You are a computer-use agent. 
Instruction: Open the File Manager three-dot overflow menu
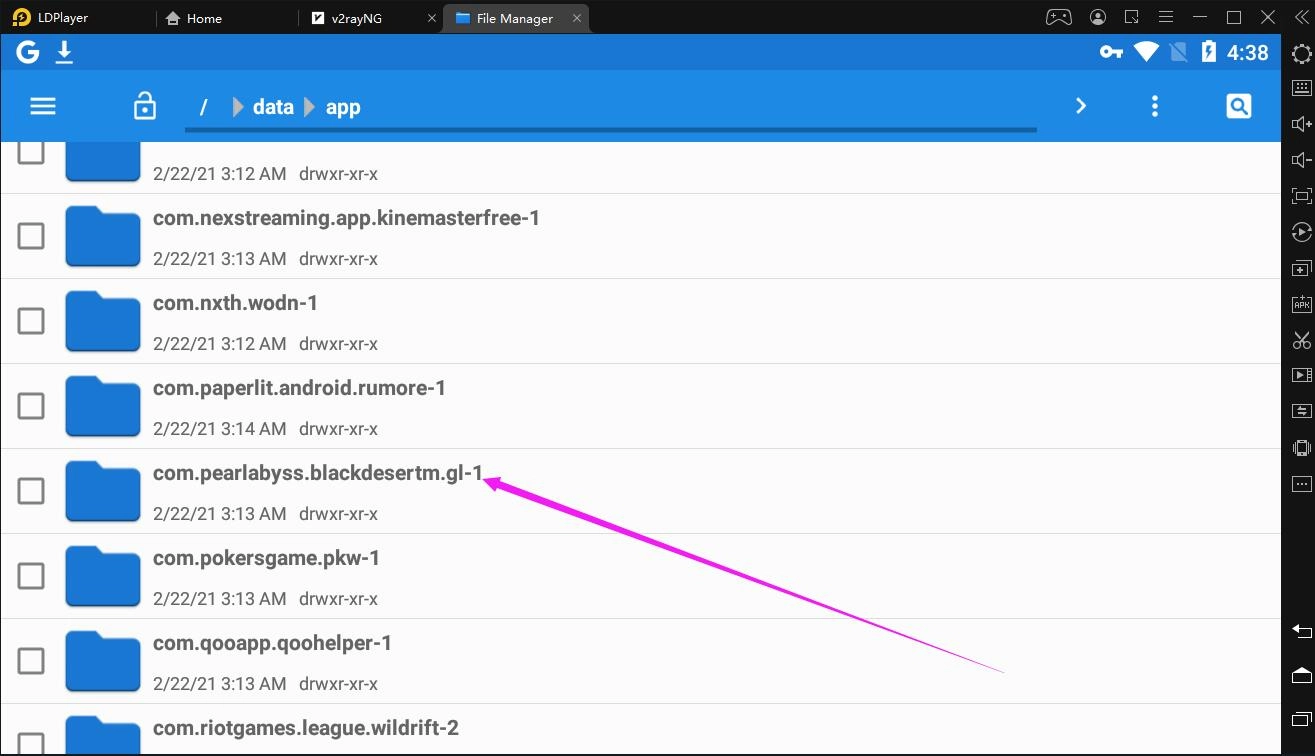point(1154,105)
